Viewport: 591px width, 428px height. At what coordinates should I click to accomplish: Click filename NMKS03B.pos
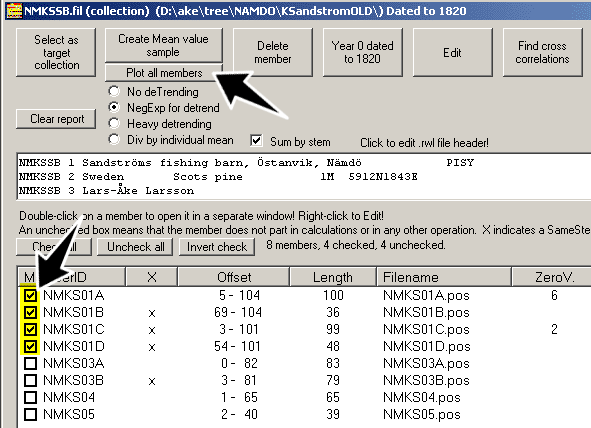click(x=426, y=380)
